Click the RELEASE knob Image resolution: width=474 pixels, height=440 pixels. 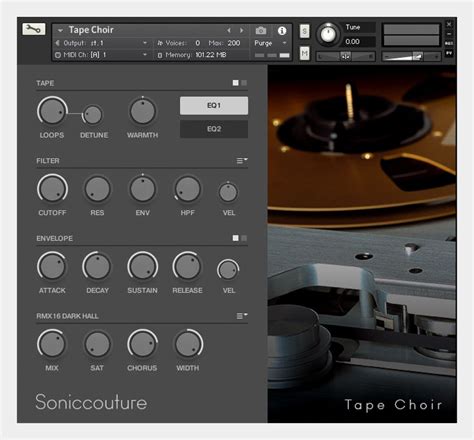tap(188, 267)
